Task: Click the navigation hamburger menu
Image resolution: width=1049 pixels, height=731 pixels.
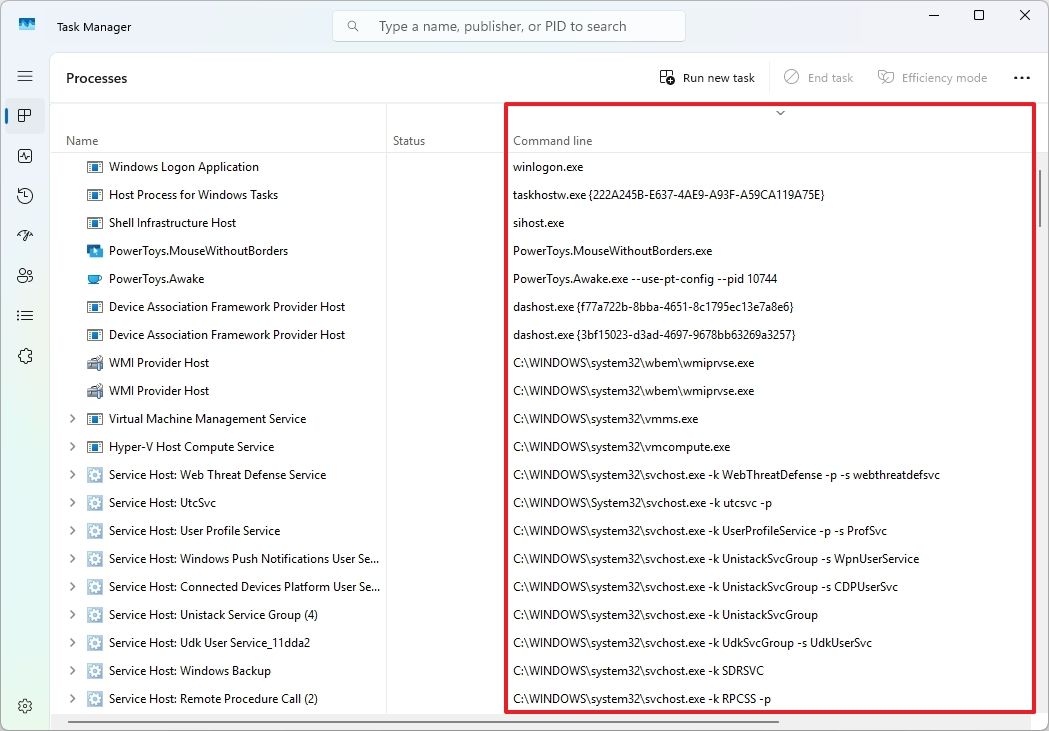Action: [x=25, y=76]
